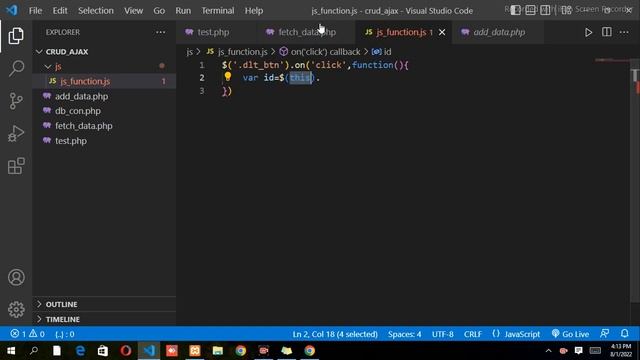
Task: Switch to the add_data.php tab
Action: 498,32
